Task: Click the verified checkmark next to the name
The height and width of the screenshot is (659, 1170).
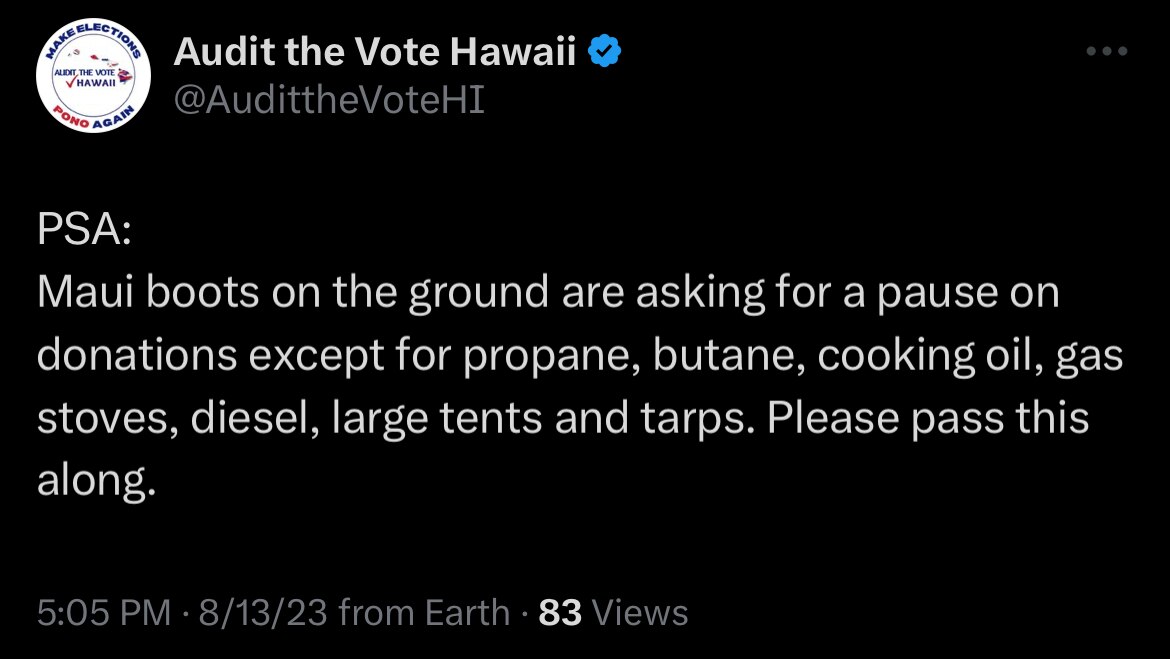Action: 605,50
